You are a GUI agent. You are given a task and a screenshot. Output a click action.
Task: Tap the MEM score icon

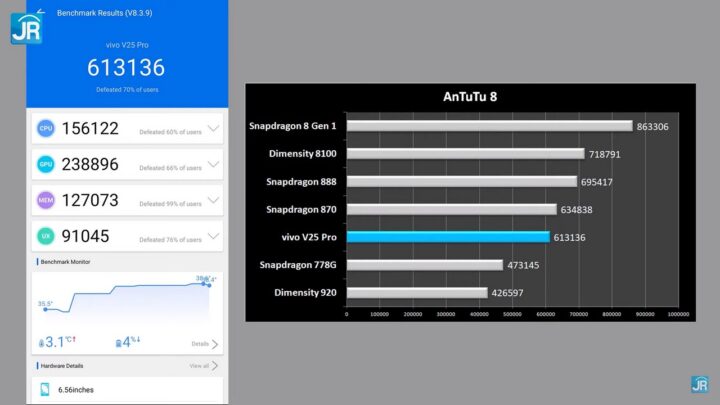coord(46,200)
